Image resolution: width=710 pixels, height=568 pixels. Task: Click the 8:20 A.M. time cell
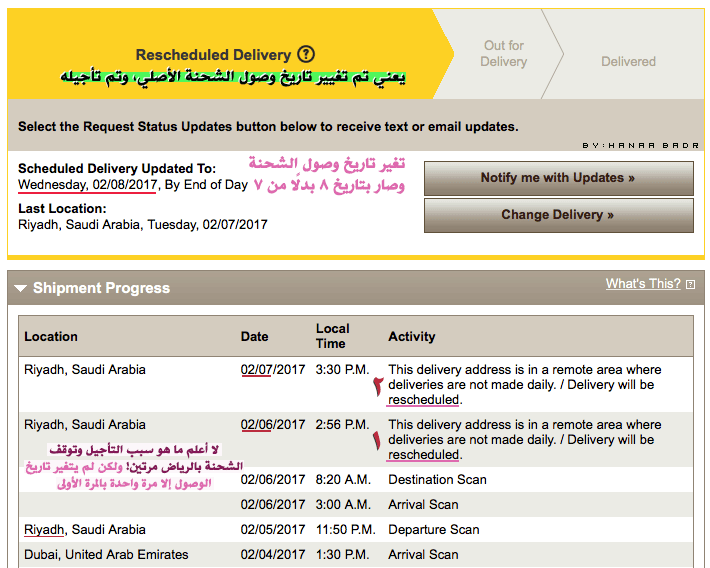click(343, 480)
